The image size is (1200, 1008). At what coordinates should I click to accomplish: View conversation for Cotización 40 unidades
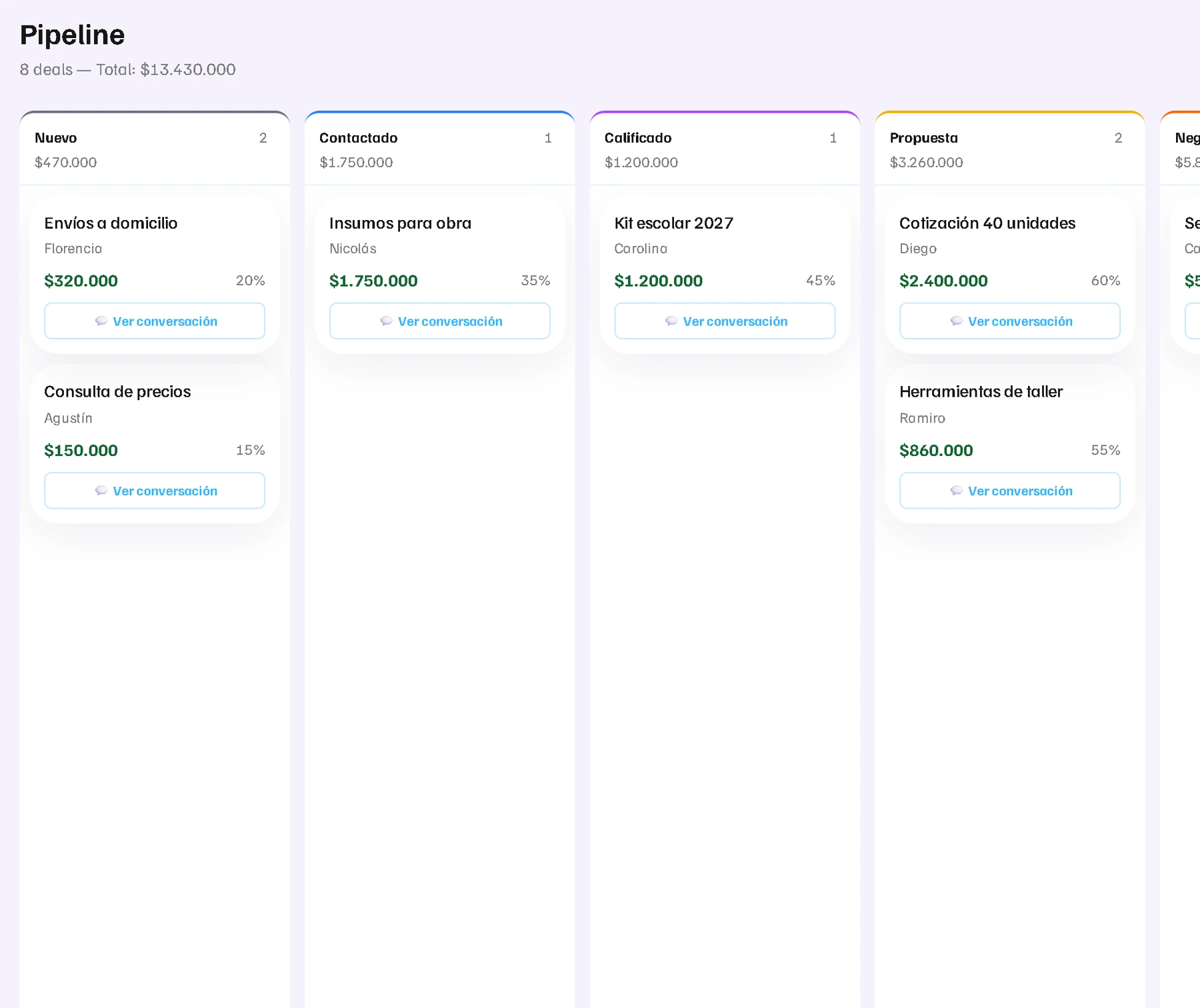tap(1010, 321)
